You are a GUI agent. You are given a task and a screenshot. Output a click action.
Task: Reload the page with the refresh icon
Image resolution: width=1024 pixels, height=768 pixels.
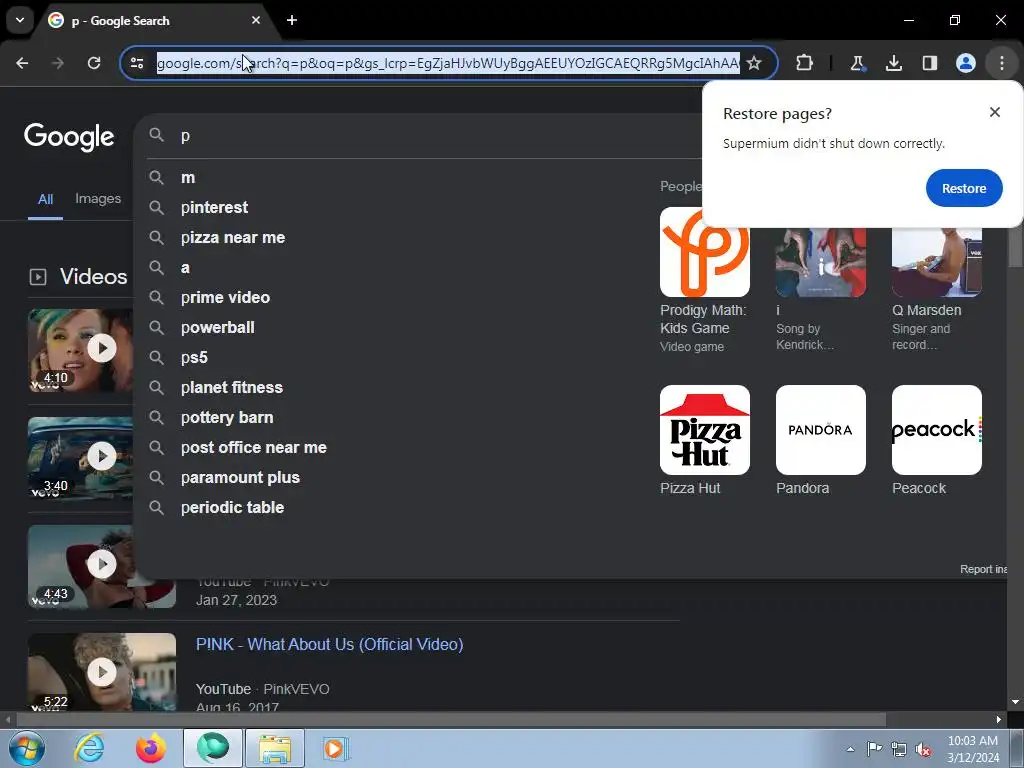point(94,63)
